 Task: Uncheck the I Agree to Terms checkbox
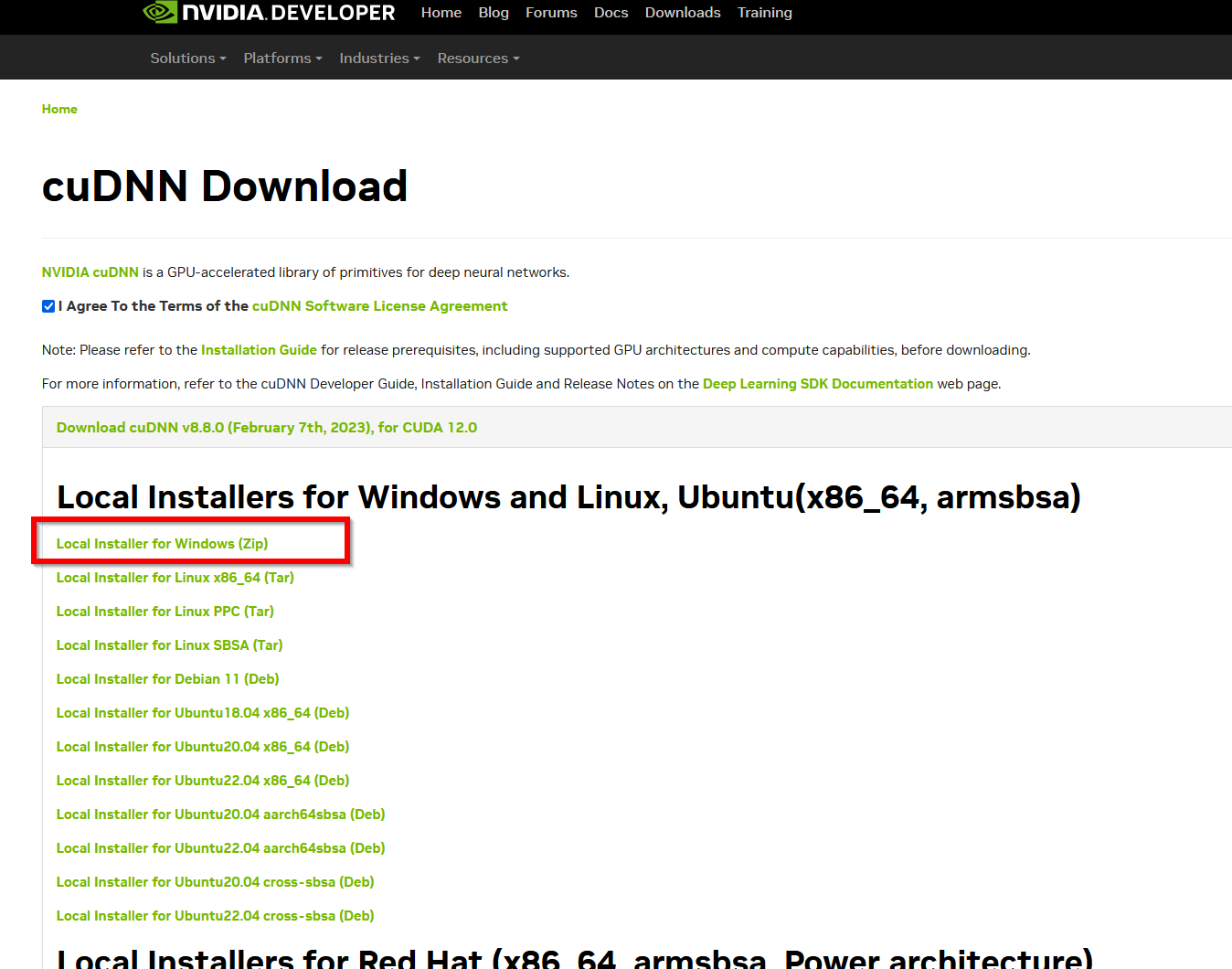(48, 306)
